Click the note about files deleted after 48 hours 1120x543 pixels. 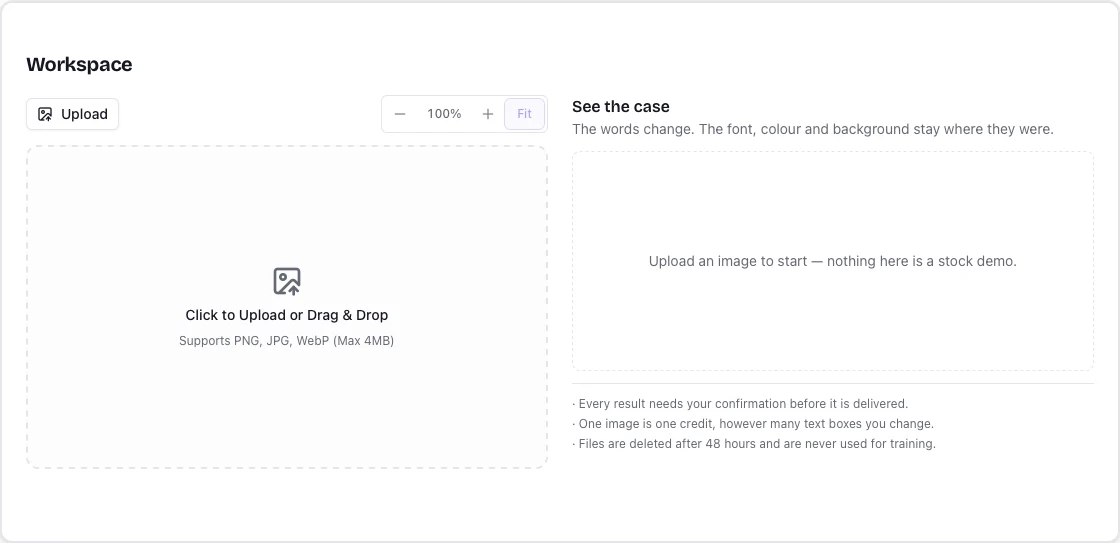754,444
